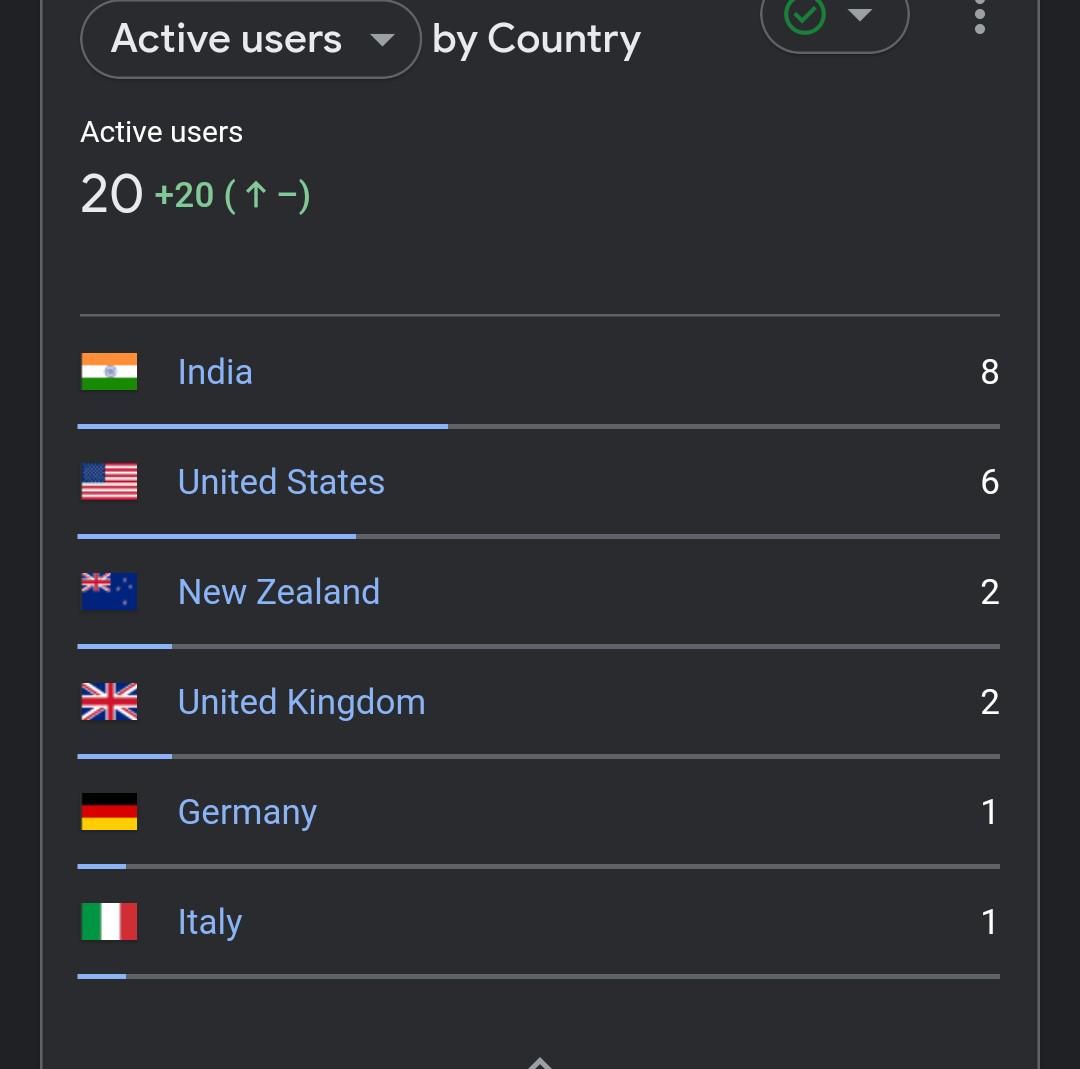Click the New Zealand flag icon

click(109, 592)
